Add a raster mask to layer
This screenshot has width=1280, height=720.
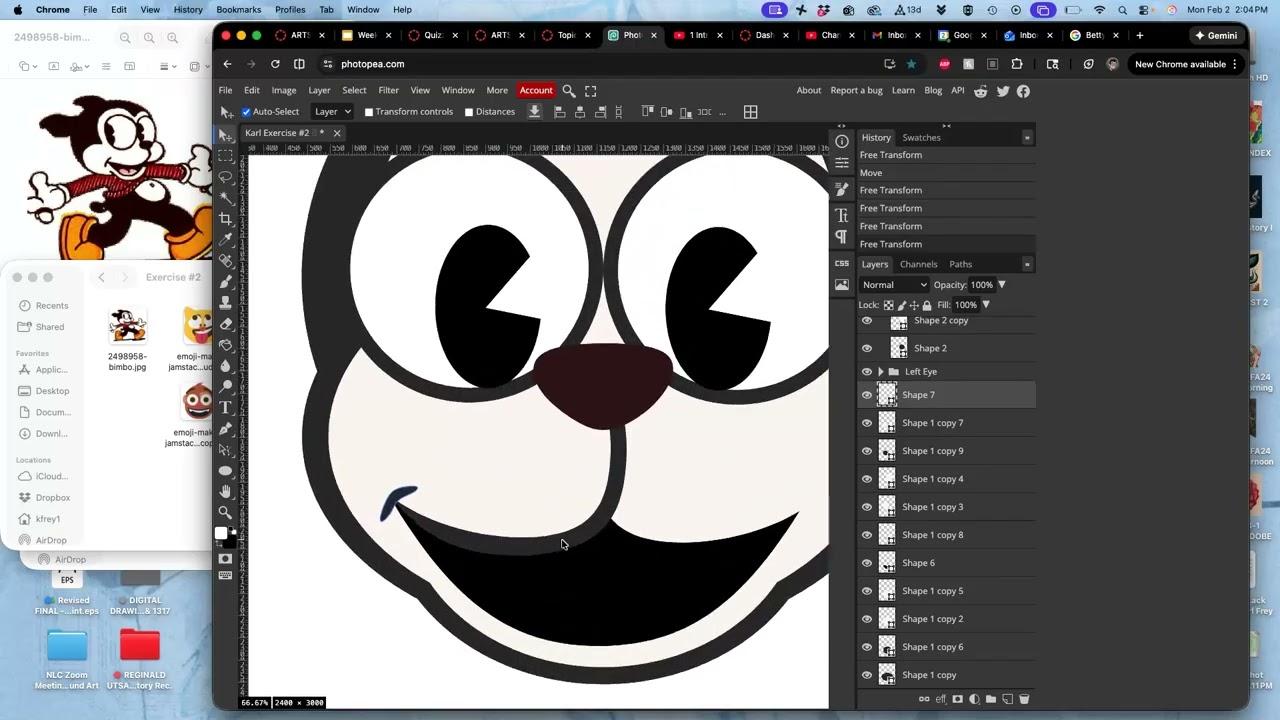(x=957, y=699)
